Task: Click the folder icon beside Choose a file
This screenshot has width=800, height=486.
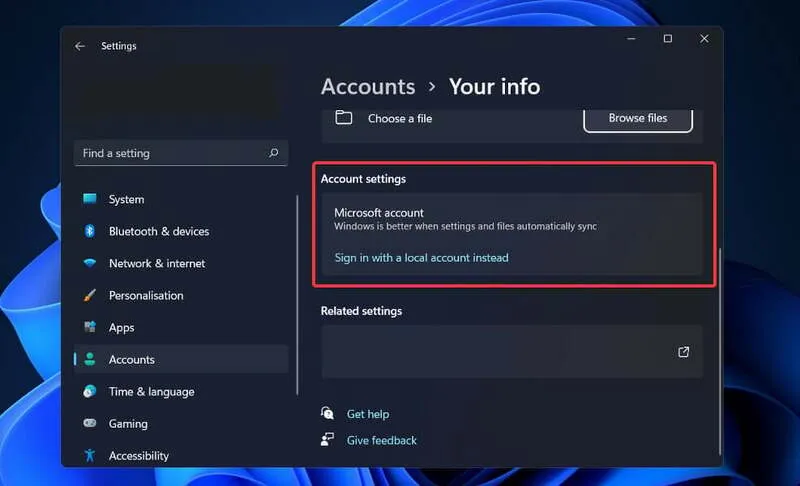Action: (343, 118)
